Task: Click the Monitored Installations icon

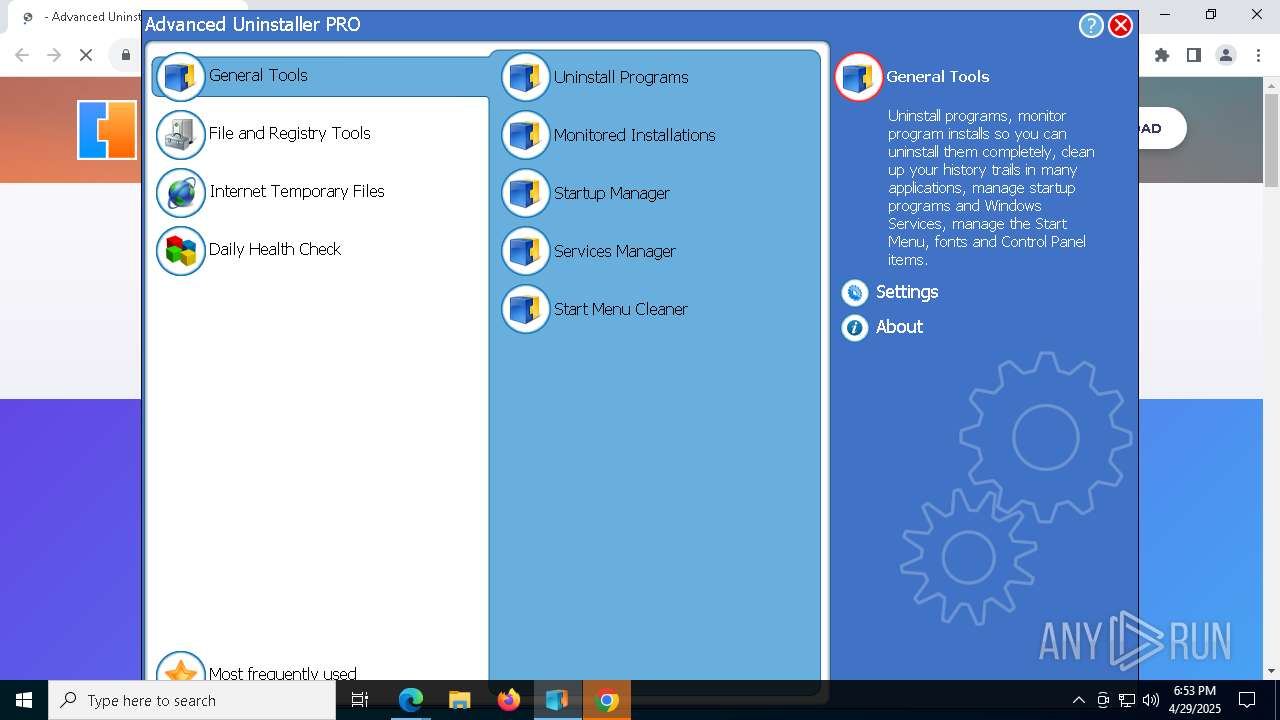Action: click(x=526, y=135)
